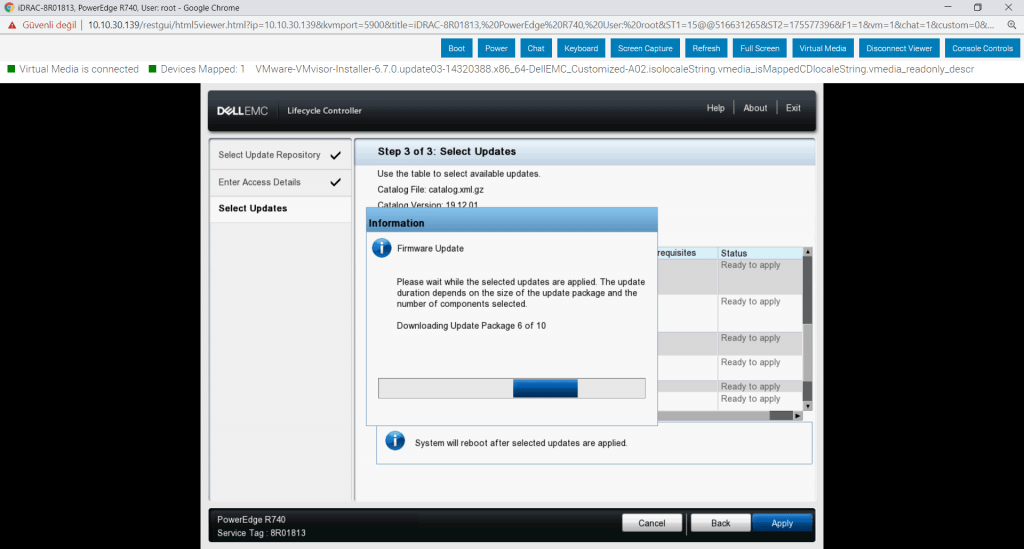The height and width of the screenshot is (549, 1024).
Task: Select the Enter Access Details step
Action: 260,182
